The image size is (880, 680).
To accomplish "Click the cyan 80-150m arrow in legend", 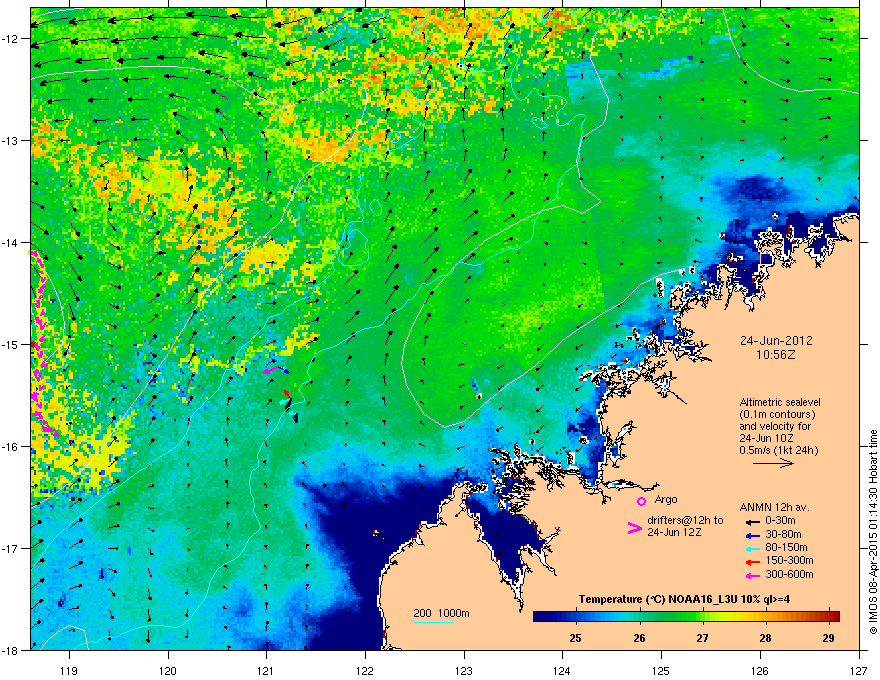I will tap(752, 548).
